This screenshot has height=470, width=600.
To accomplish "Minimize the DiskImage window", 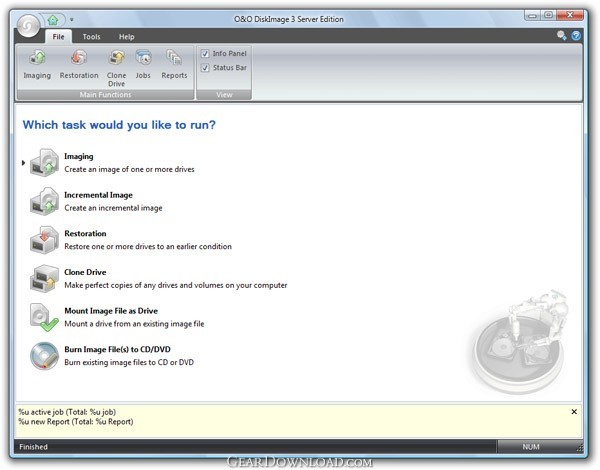I will (532, 15).
